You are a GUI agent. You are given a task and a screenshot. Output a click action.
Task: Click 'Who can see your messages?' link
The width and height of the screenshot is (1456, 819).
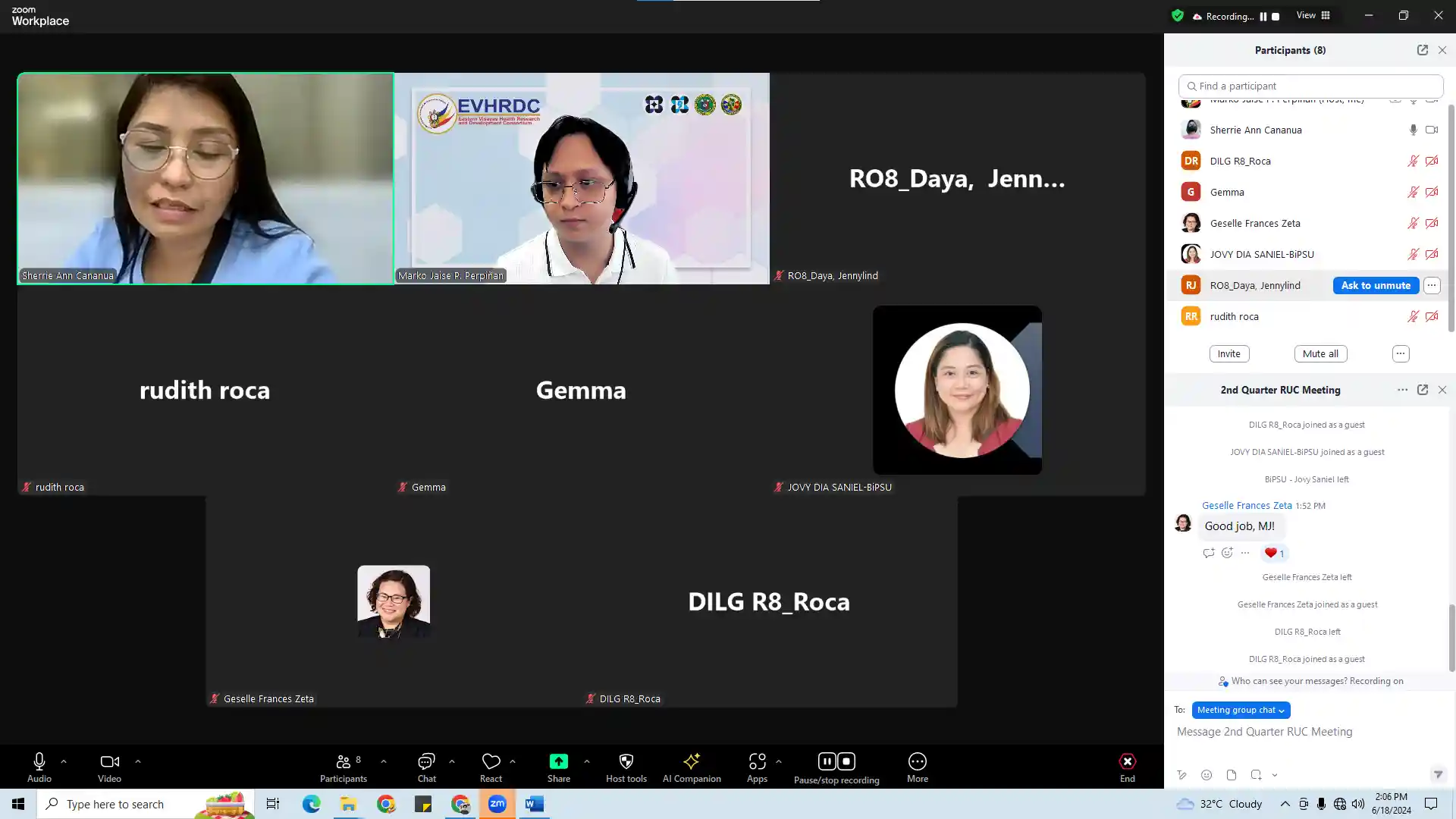coord(1289,681)
